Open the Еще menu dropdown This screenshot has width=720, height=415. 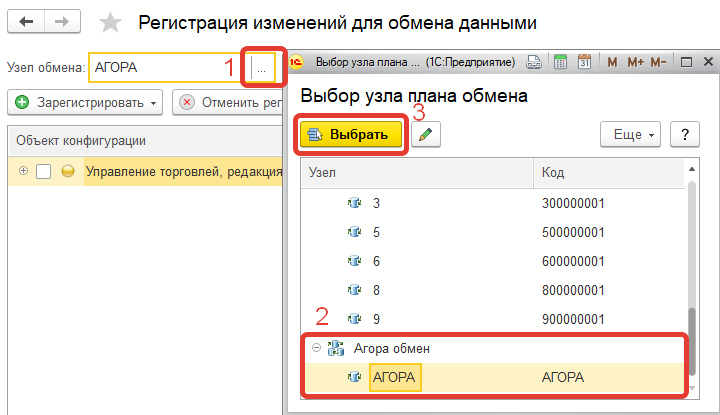(629, 134)
